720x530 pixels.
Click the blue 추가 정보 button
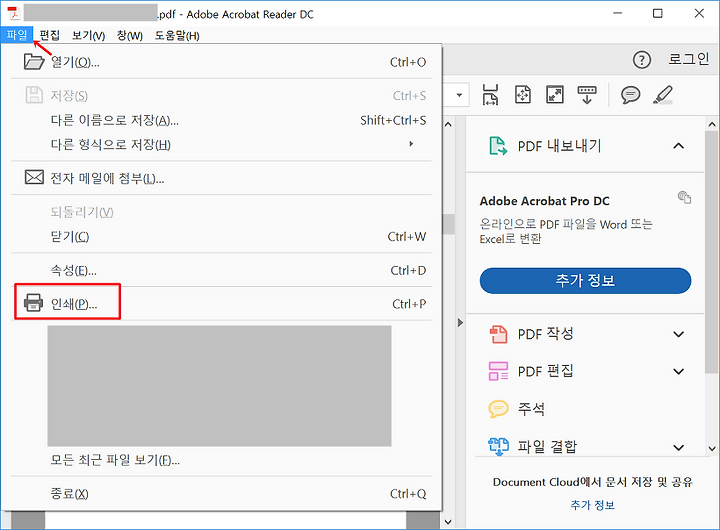(585, 281)
